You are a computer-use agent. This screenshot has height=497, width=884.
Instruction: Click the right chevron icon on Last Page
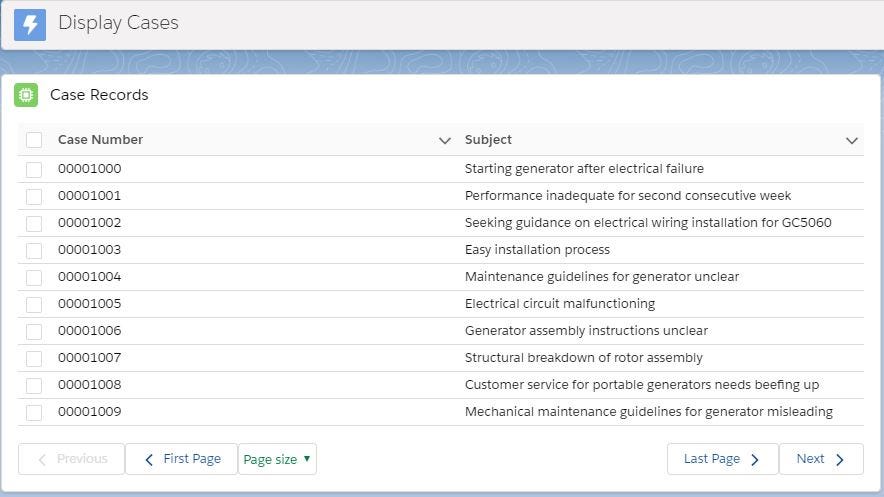pyautogui.click(x=755, y=460)
